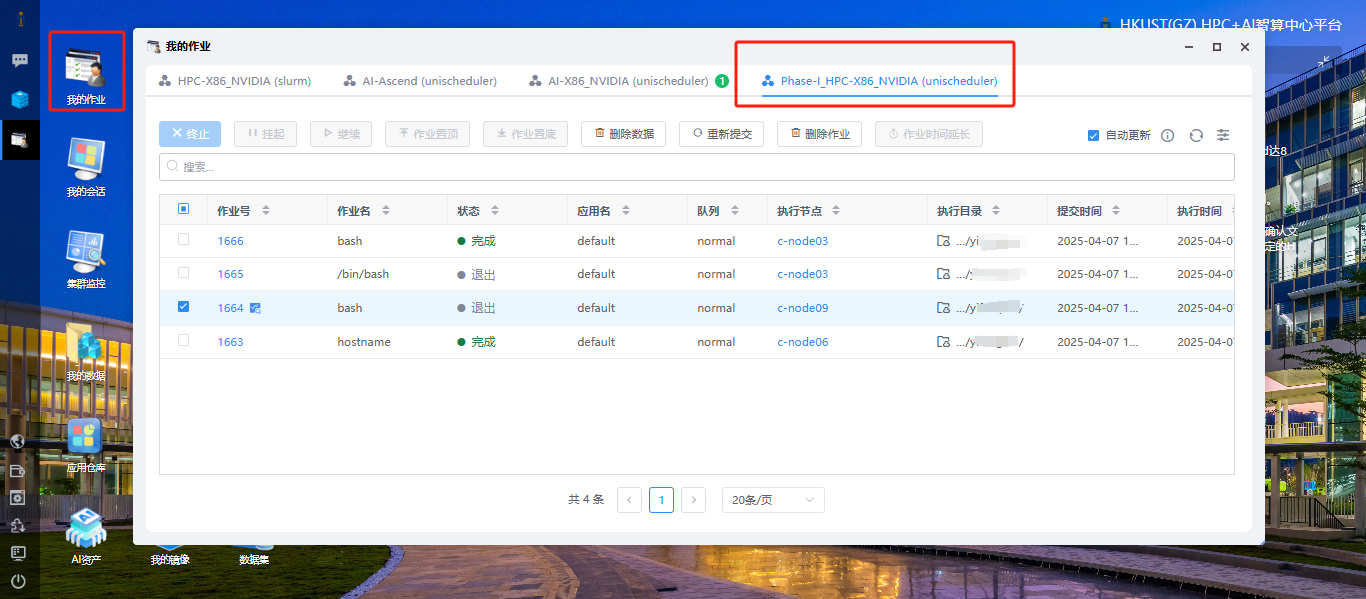Select the job window icon in left sidebar
Viewport: 1366px width, 599px height.
coord(20,140)
